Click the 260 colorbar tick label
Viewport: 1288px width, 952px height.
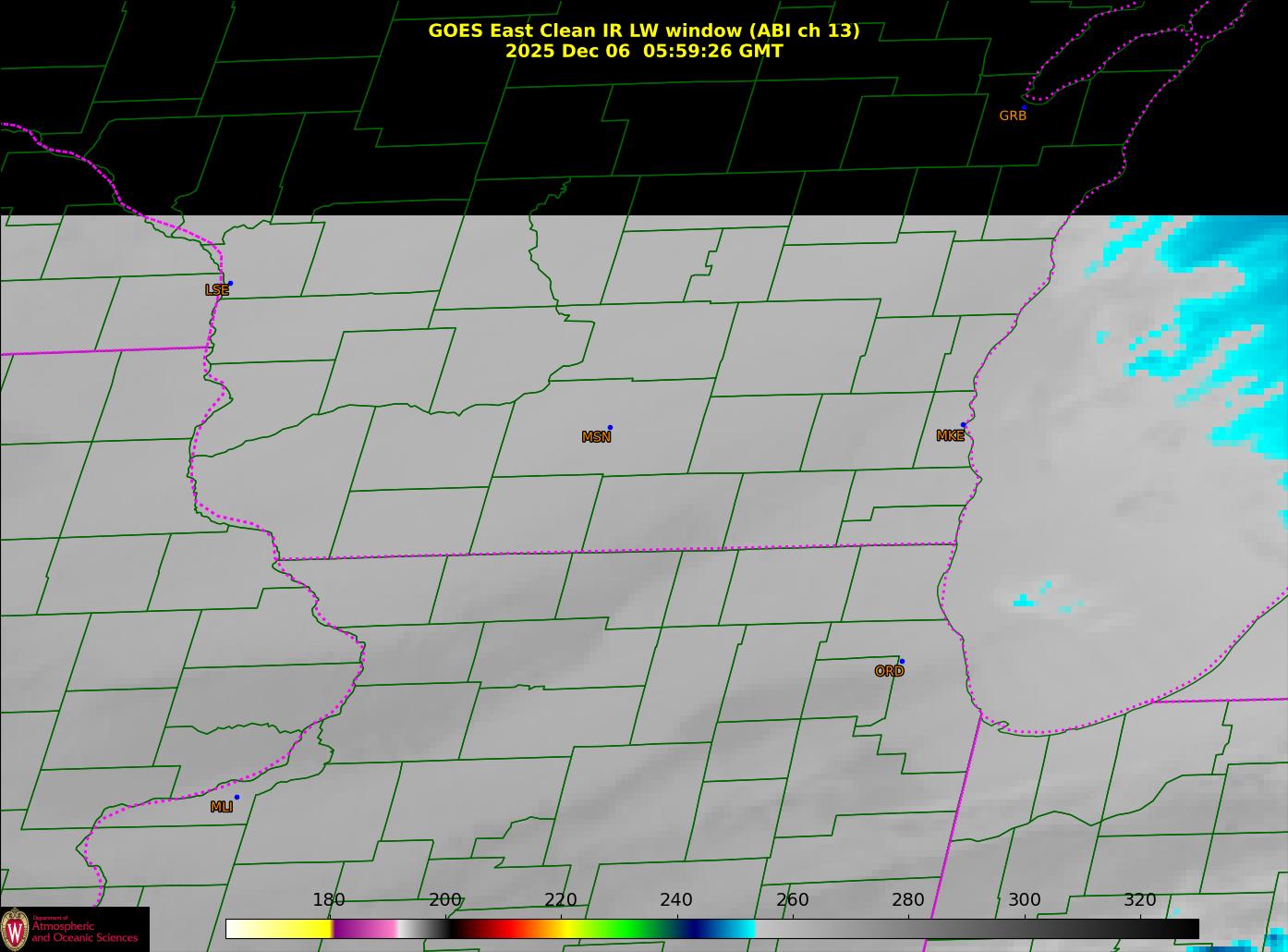tap(793, 900)
